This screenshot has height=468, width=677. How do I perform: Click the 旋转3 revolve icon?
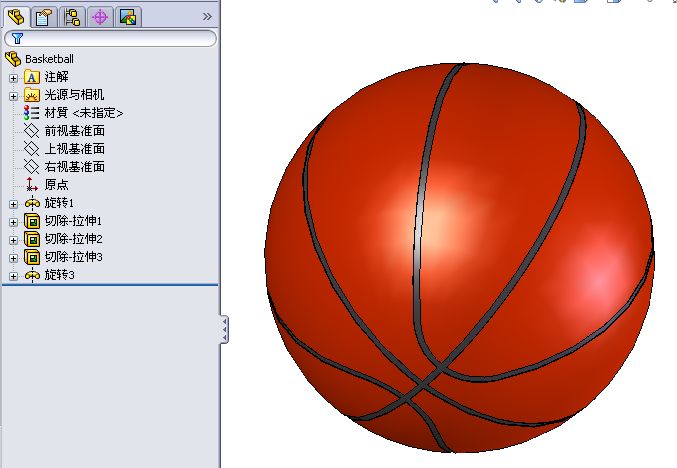pyautogui.click(x=32, y=275)
